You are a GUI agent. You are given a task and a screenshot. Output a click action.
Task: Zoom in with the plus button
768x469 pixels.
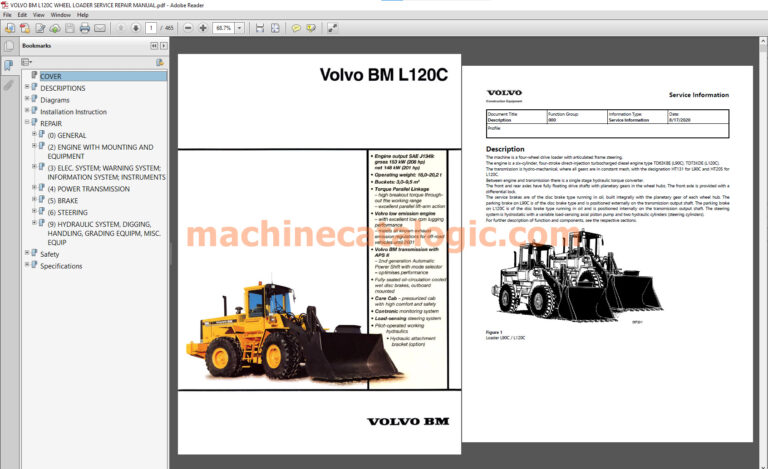[x=203, y=28]
